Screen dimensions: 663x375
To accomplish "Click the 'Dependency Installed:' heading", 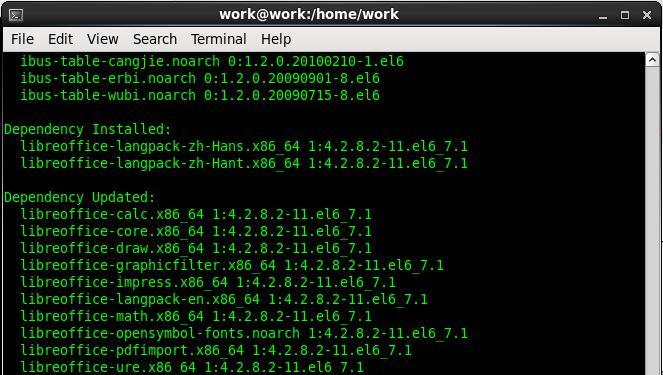I will point(88,129).
